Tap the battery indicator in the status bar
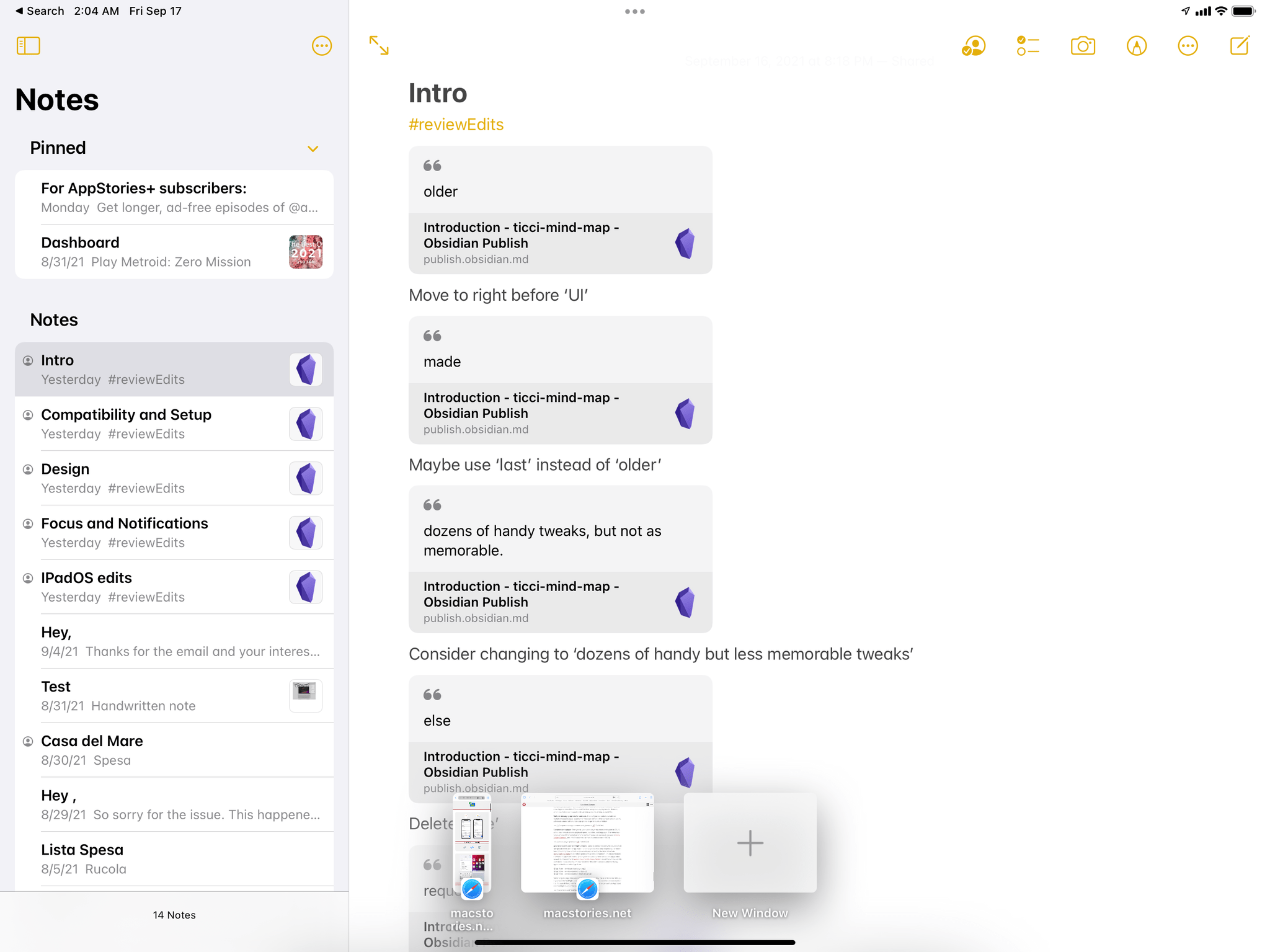 point(1243,11)
